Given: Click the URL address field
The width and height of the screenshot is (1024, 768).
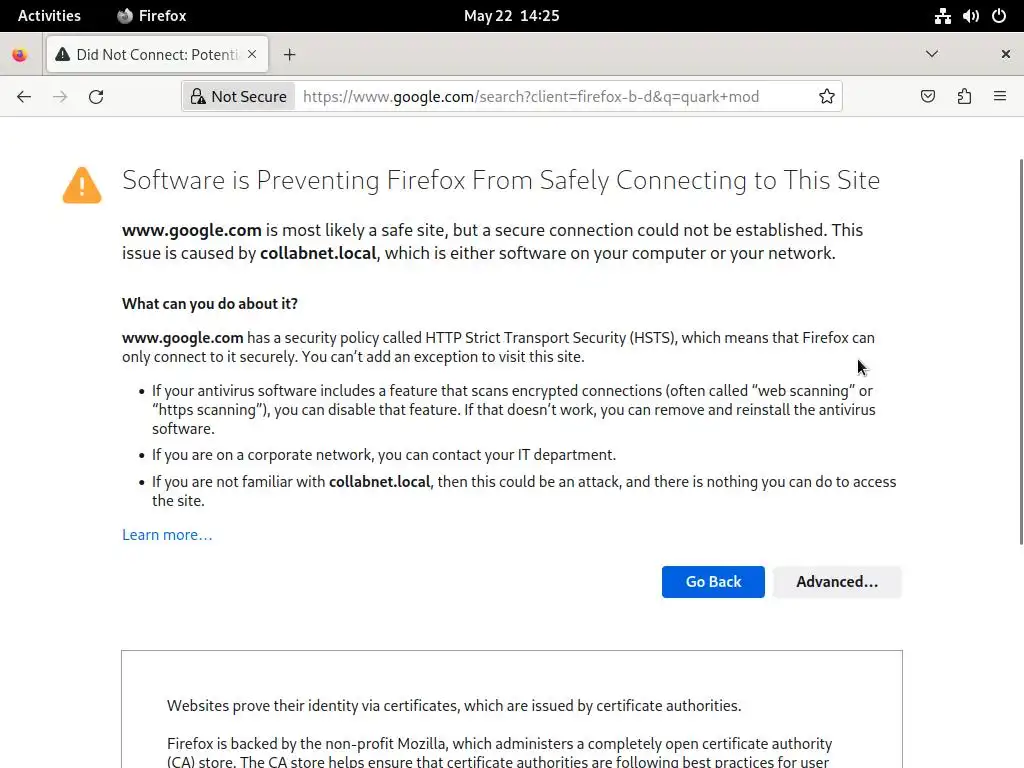Looking at the screenshot, I should [x=550, y=97].
